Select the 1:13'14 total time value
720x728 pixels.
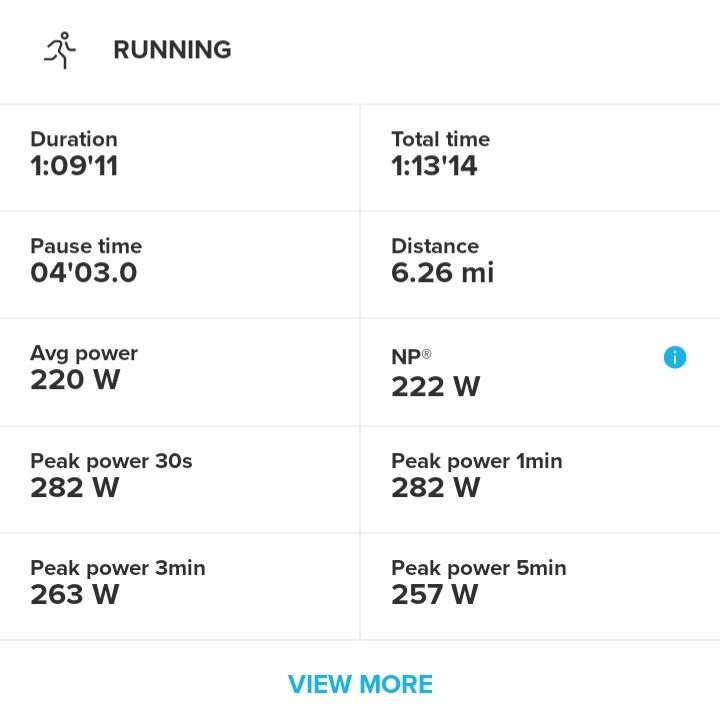tap(434, 166)
